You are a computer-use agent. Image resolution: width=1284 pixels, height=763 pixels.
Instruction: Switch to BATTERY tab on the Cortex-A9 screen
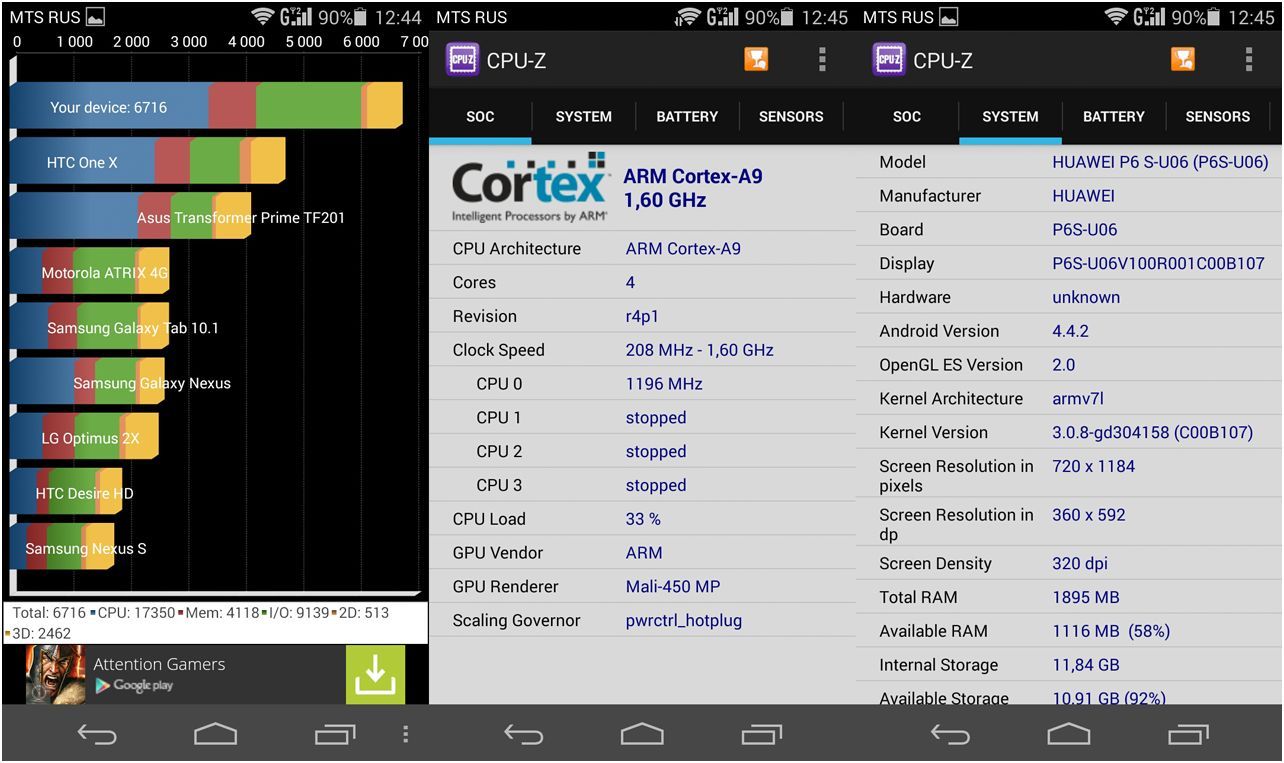[687, 117]
